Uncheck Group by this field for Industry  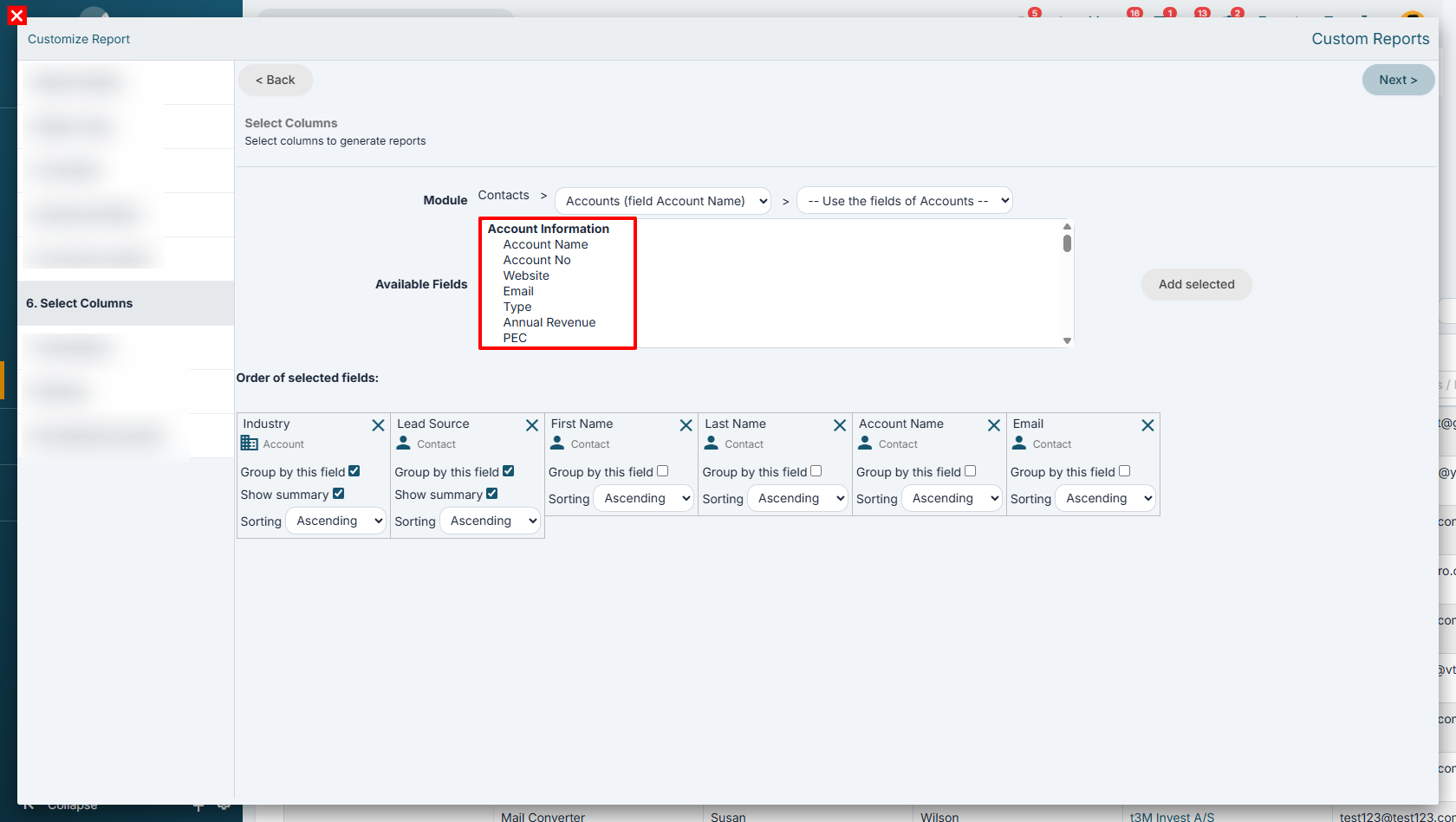pyautogui.click(x=354, y=471)
